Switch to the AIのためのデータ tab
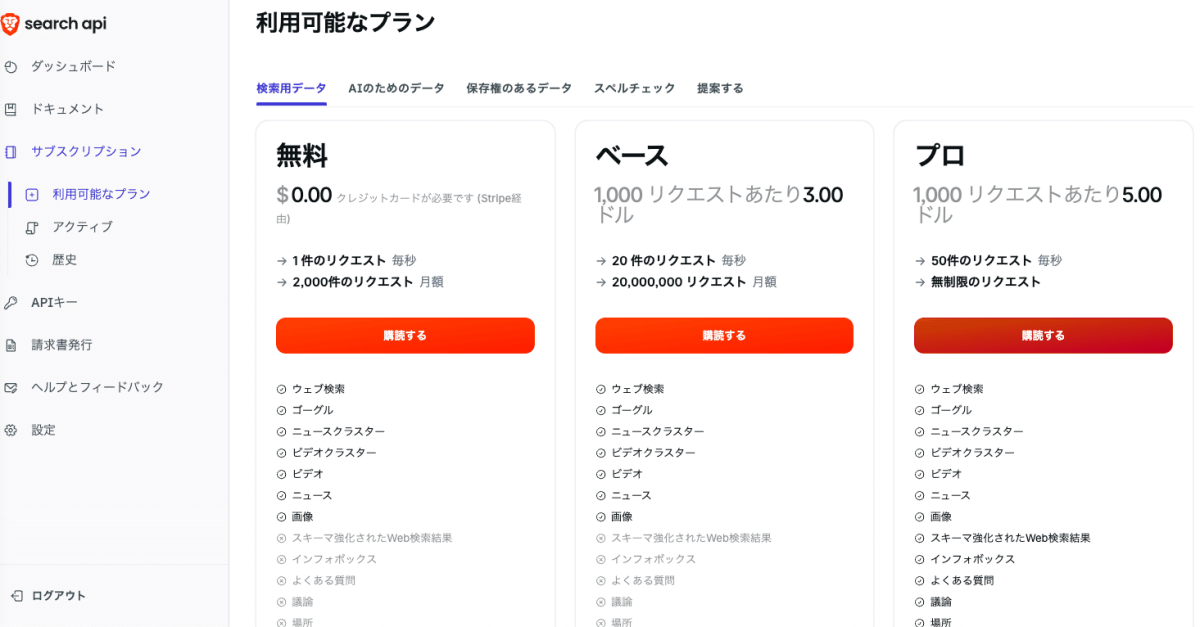The height and width of the screenshot is (627, 1200). (x=396, y=88)
